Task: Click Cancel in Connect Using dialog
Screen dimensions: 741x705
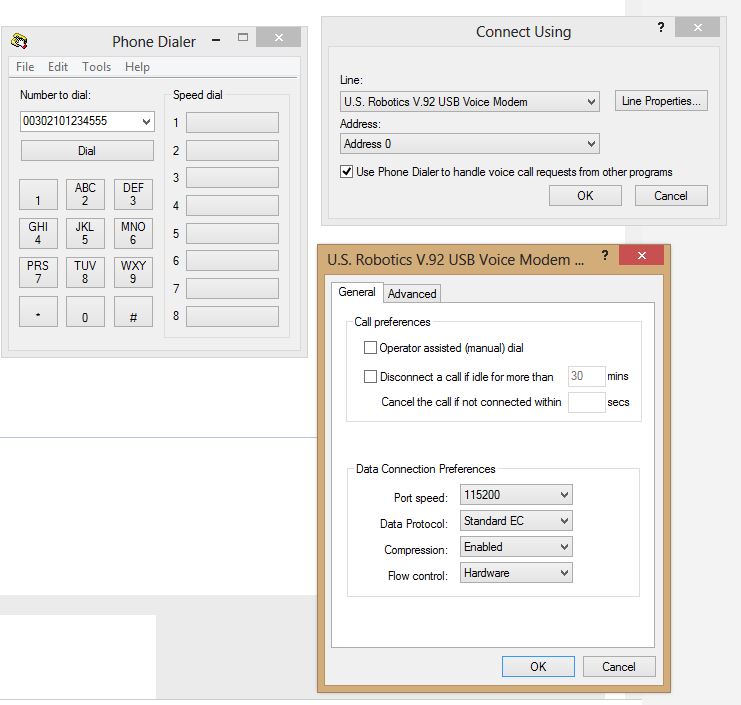Action: 671,196
